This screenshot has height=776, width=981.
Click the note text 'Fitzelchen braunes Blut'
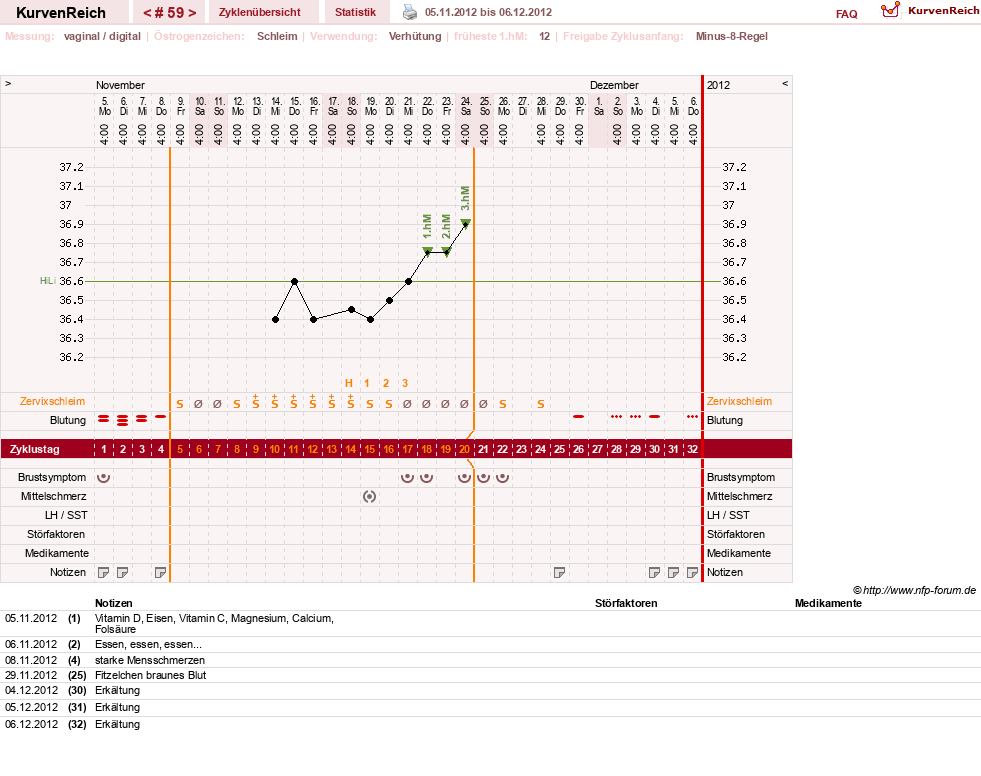pyautogui.click(x=150, y=675)
